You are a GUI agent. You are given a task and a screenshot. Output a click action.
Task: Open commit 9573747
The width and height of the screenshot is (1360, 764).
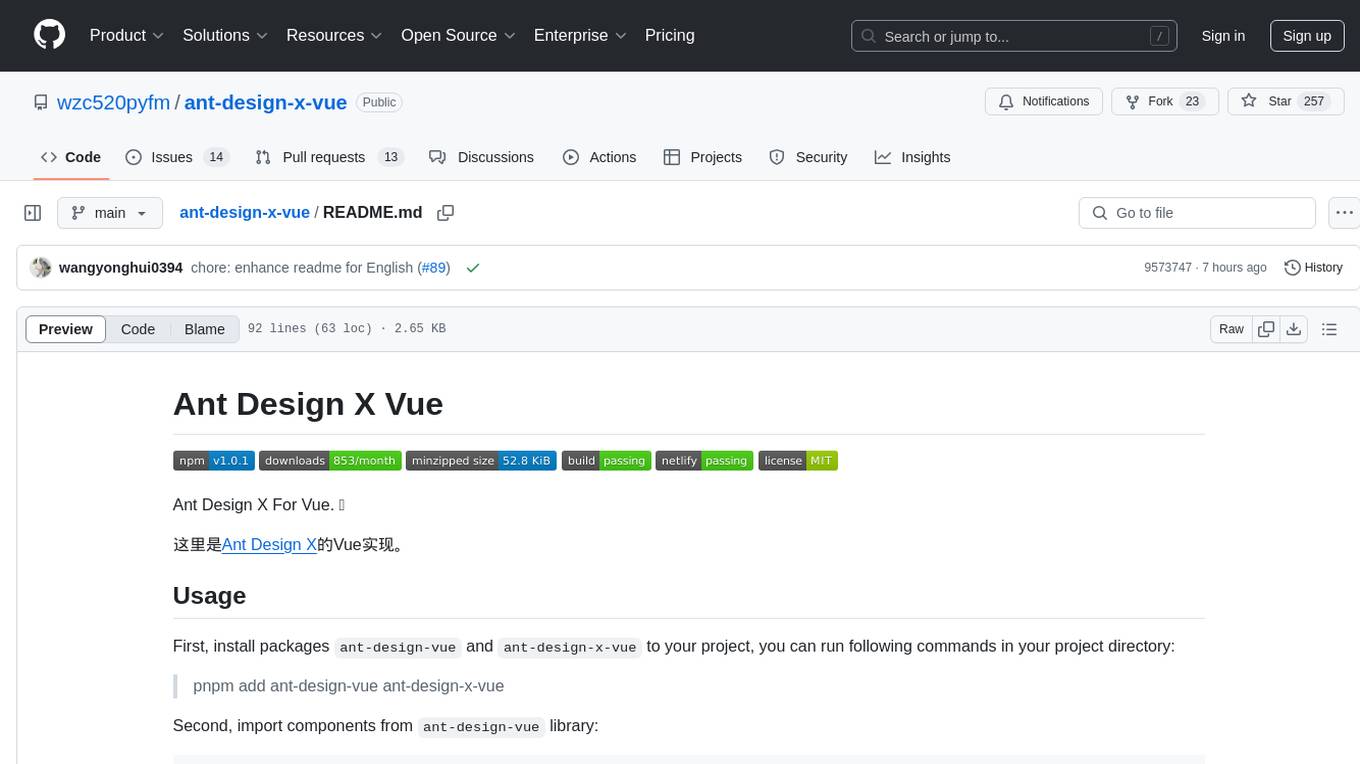(x=1168, y=268)
